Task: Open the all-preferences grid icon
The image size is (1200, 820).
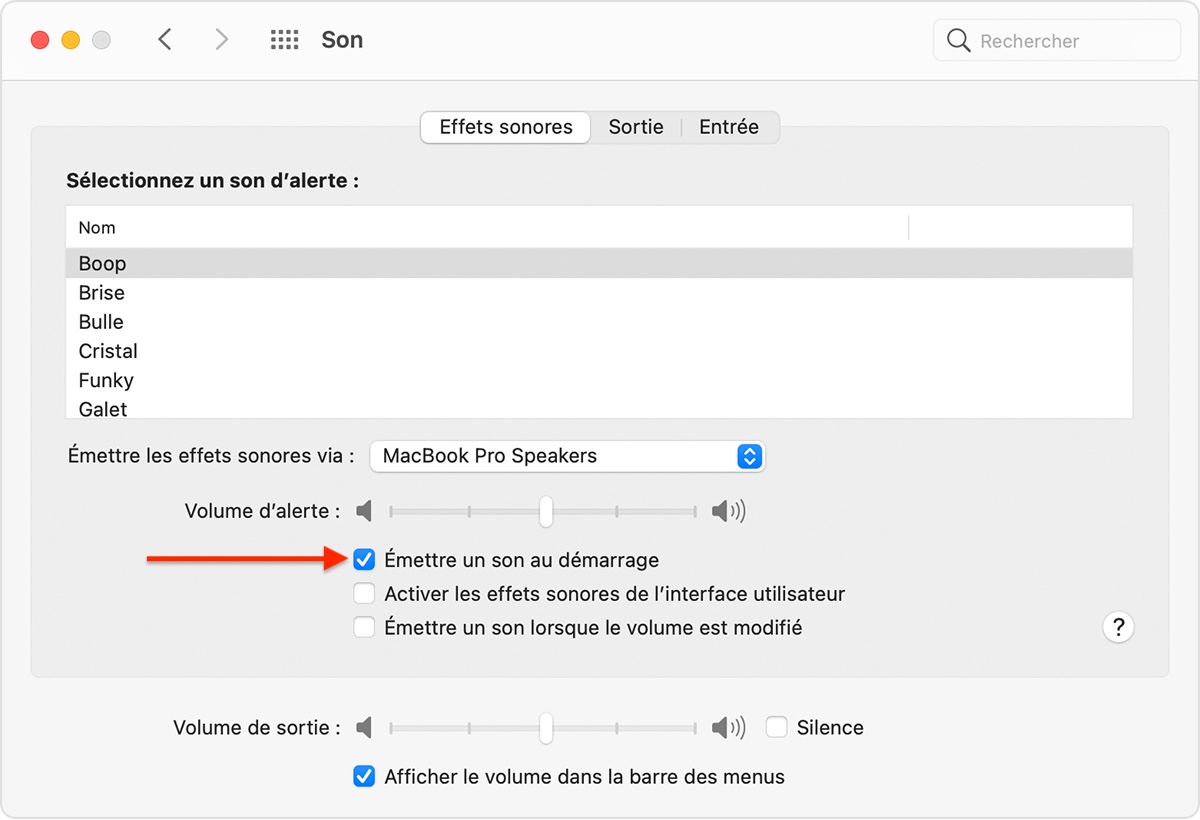Action: point(285,40)
